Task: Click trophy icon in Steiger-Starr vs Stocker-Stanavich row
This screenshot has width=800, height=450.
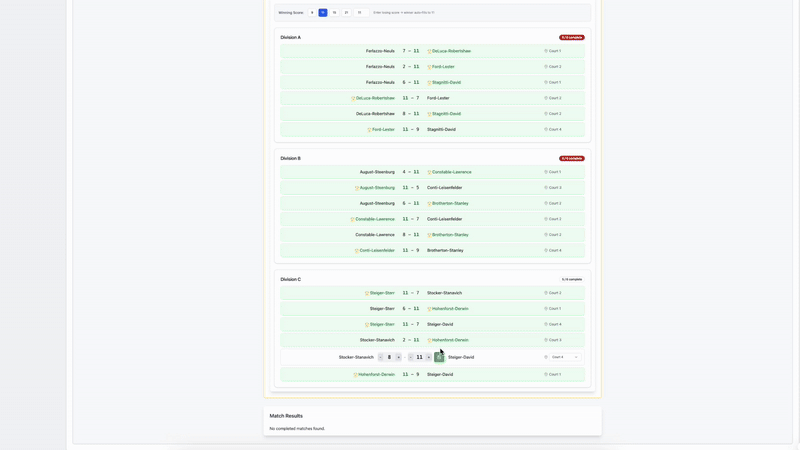Action: click(x=367, y=293)
